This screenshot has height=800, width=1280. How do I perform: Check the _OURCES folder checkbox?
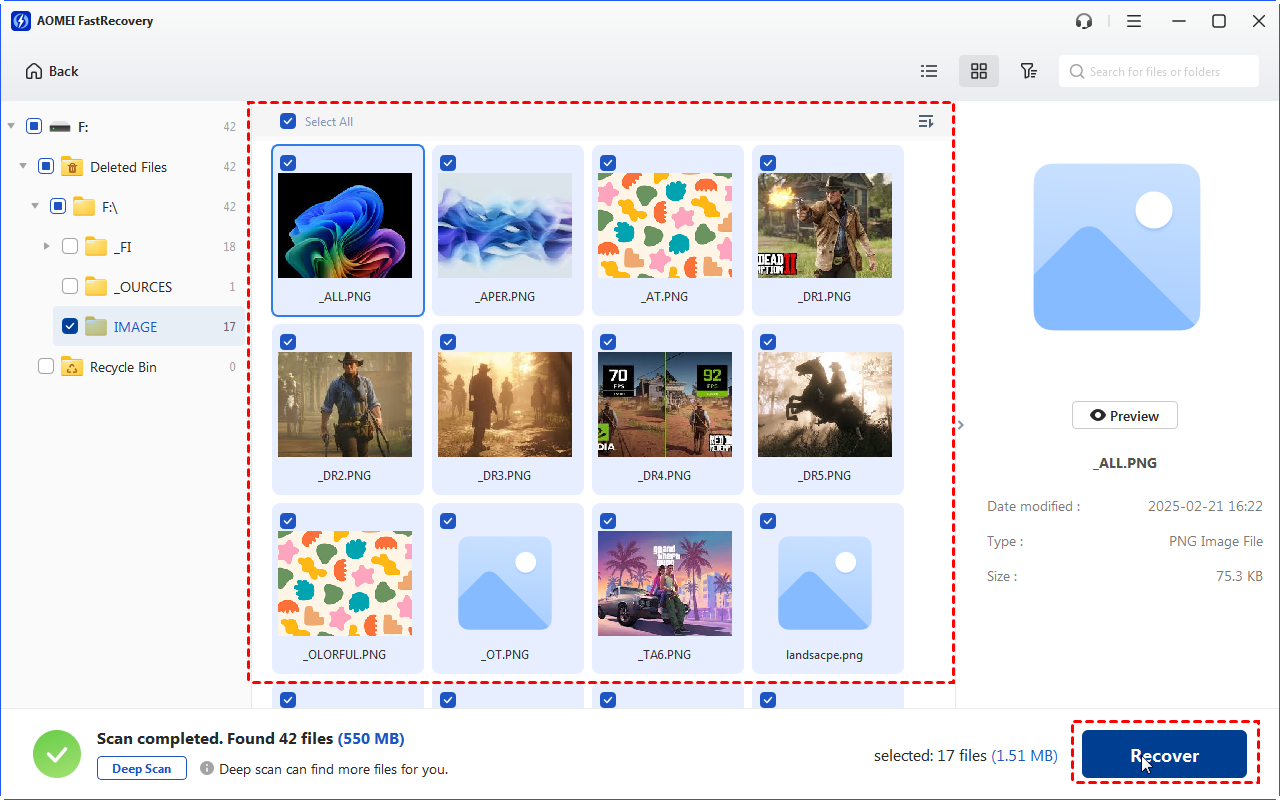70,287
